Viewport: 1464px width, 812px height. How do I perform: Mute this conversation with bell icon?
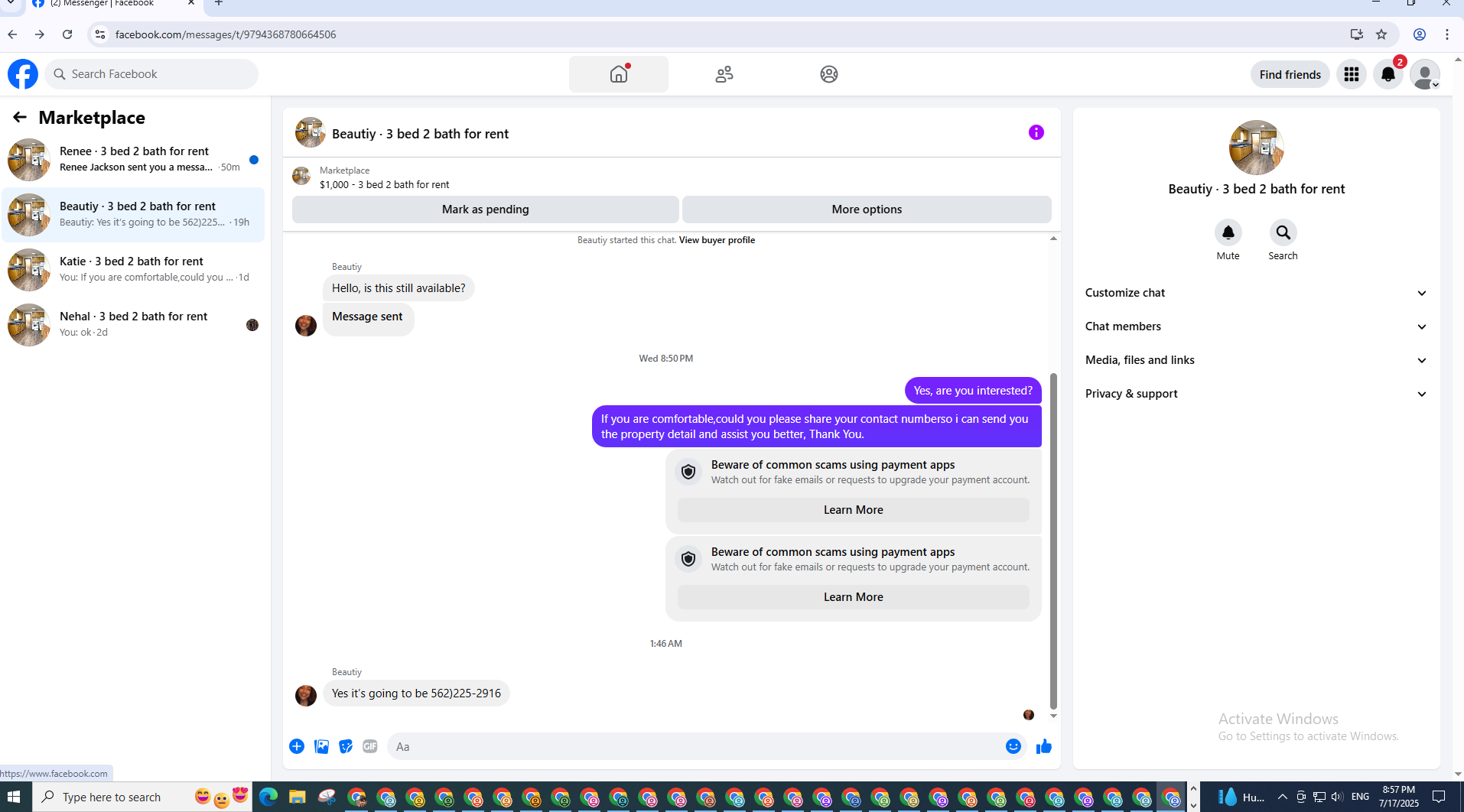(1228, 232)
